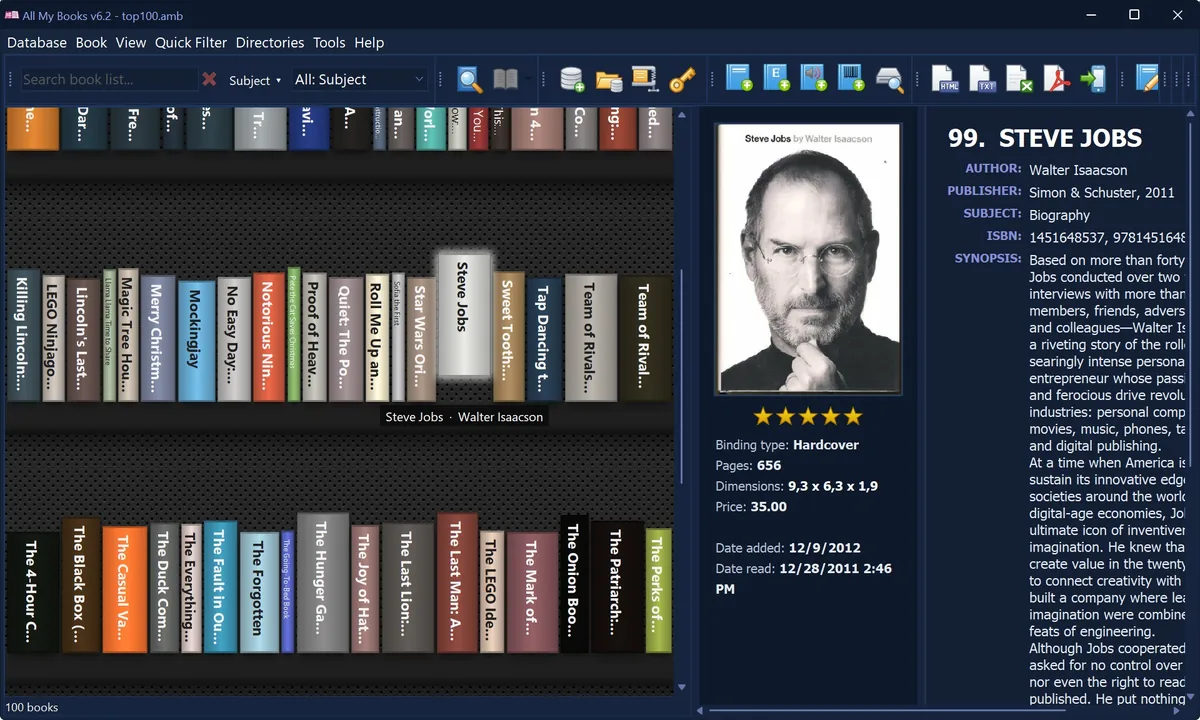Click the bookshelf scroll up arrow
Image resolution: width=1200 pixels, height=720 pixels.
pyautogui.click(x=682, y=115)
